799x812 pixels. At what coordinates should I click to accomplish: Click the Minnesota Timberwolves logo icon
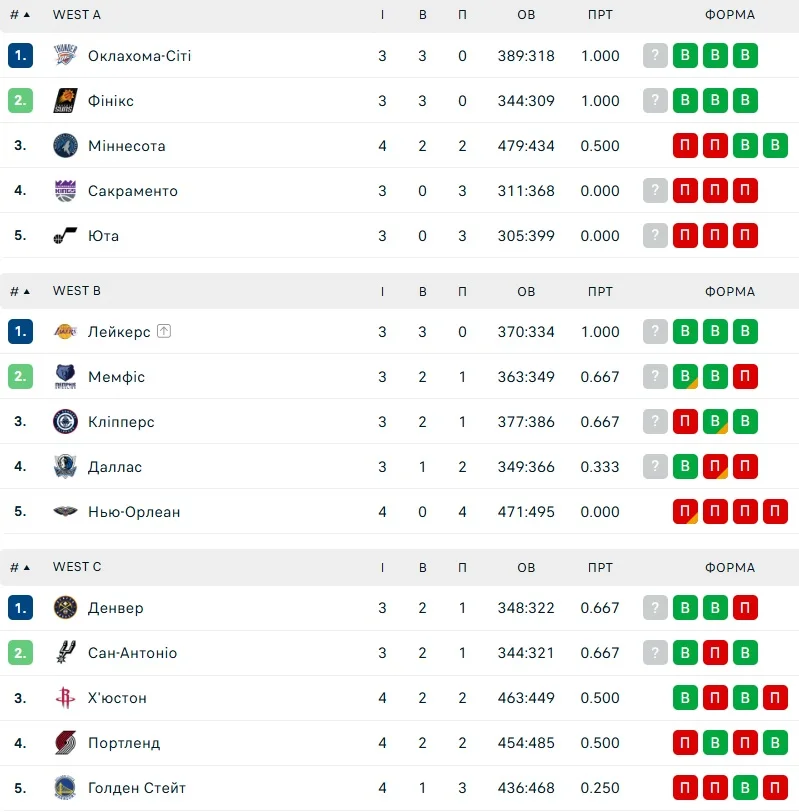(x=65, y=146)
